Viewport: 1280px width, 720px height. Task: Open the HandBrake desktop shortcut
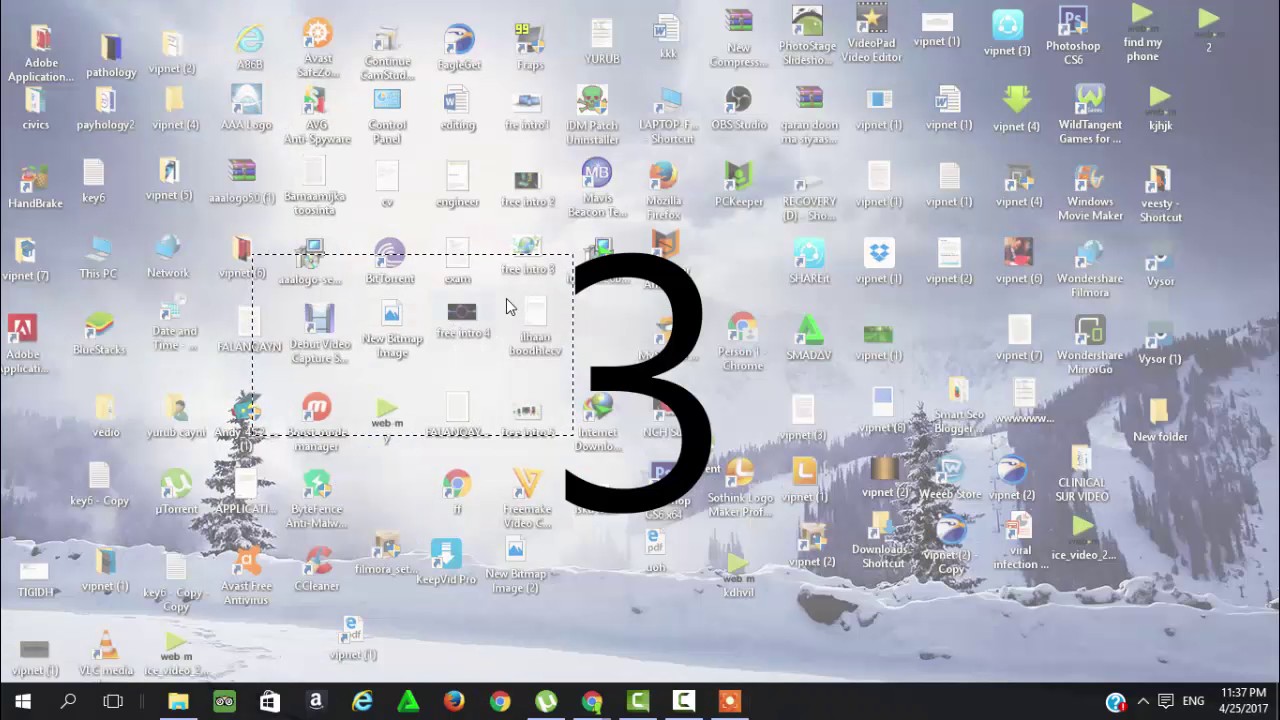coord(35,187)
